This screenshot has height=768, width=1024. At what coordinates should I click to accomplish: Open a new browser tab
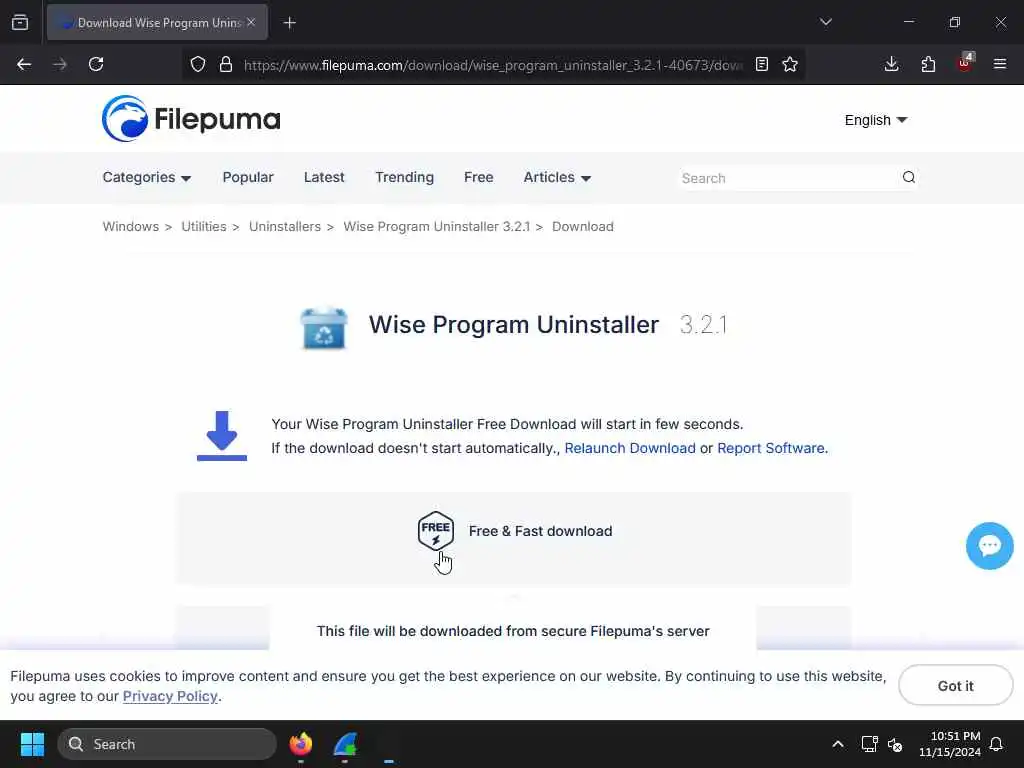click(290, 23)
